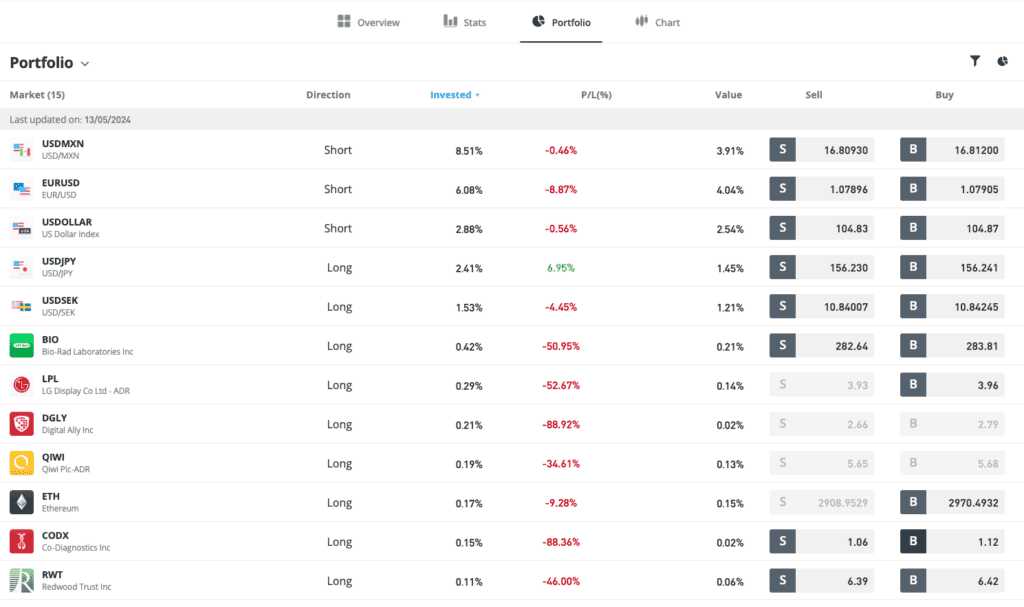Expand the Portfolio dropdown chevron
This screenshot has width=1024, height=607.
[85, 64]
